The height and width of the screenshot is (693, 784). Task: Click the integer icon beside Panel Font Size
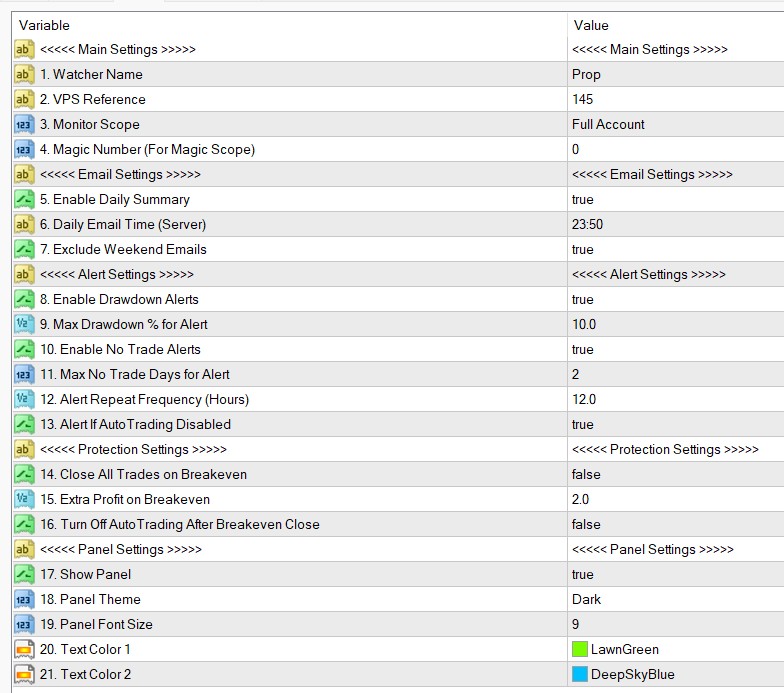(x=24, y=624)
